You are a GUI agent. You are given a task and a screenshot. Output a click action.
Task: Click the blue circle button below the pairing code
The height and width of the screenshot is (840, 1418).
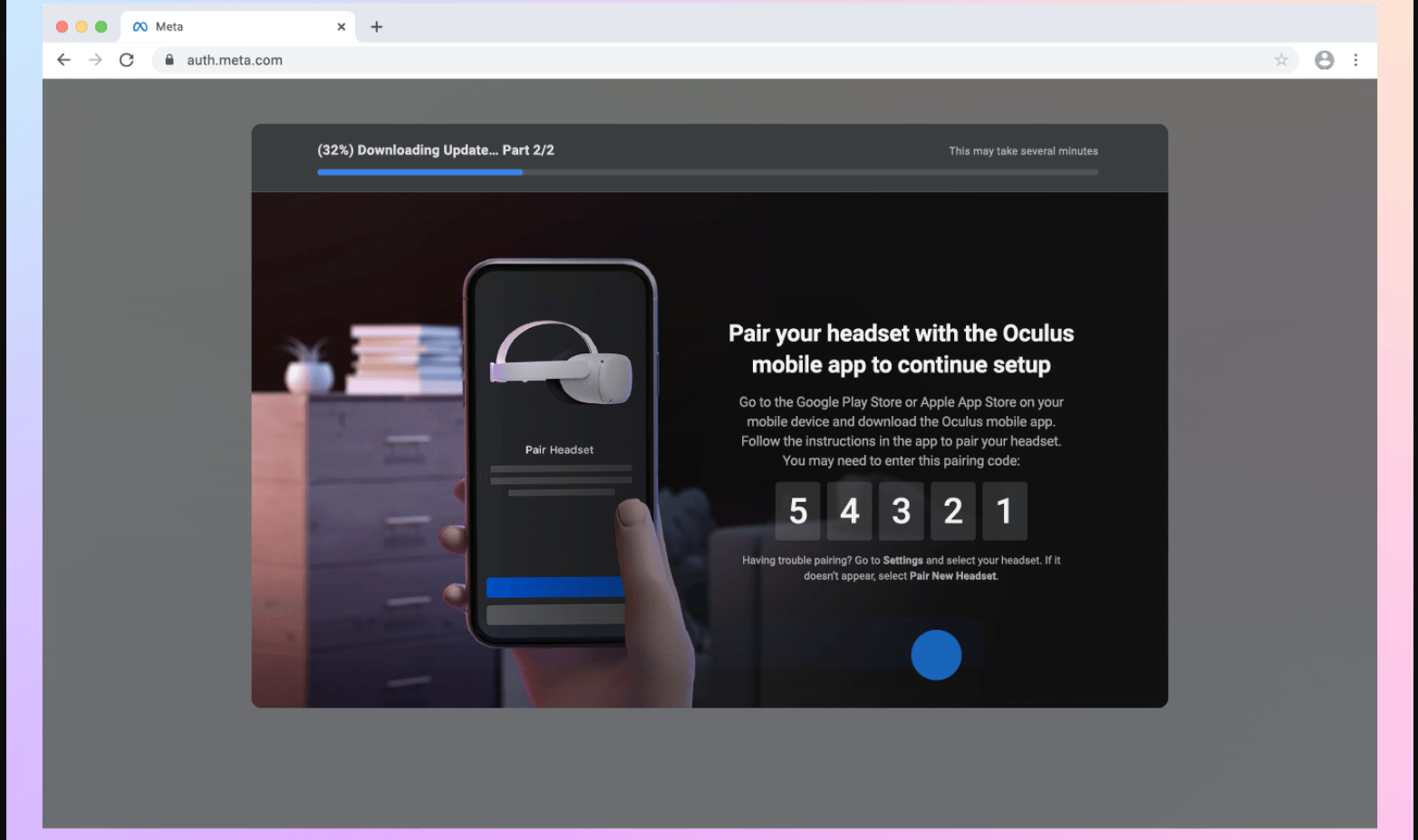click(936, 655)
